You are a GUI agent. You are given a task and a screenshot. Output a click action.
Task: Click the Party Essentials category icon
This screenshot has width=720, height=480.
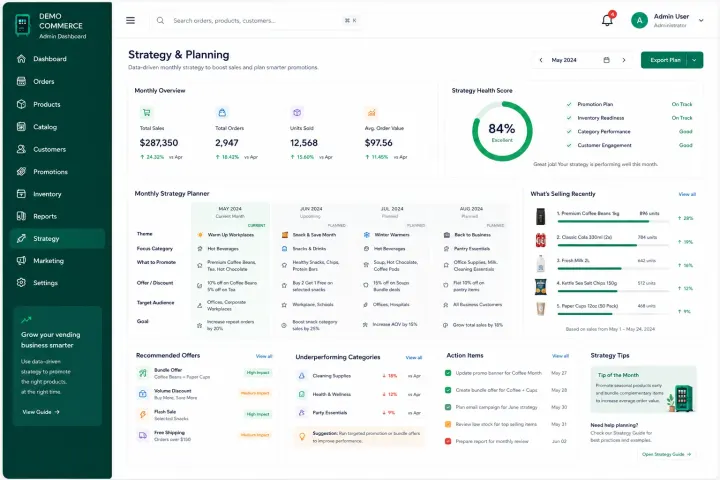302,412
